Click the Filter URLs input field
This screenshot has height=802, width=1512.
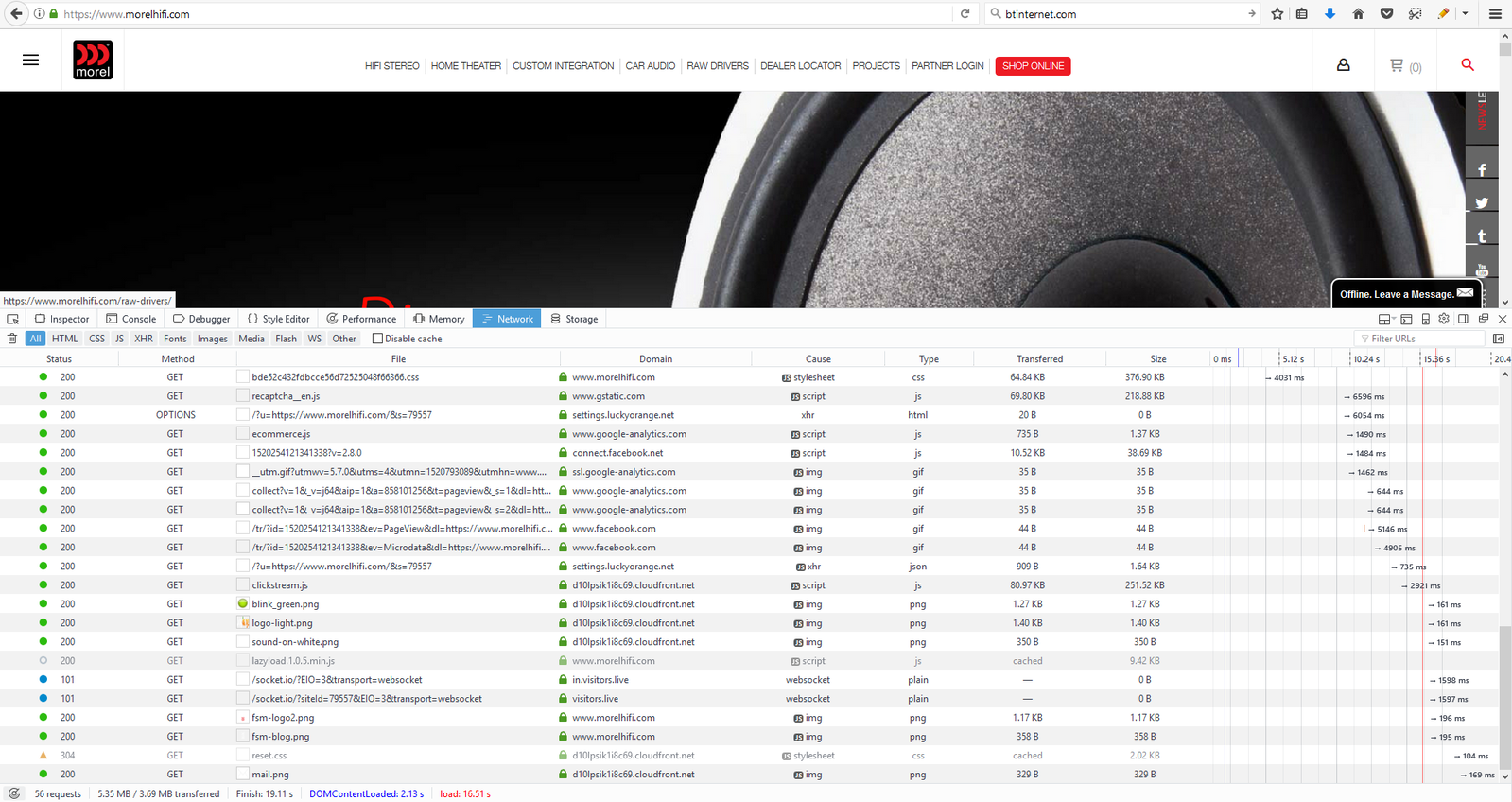coord(1420,339)
